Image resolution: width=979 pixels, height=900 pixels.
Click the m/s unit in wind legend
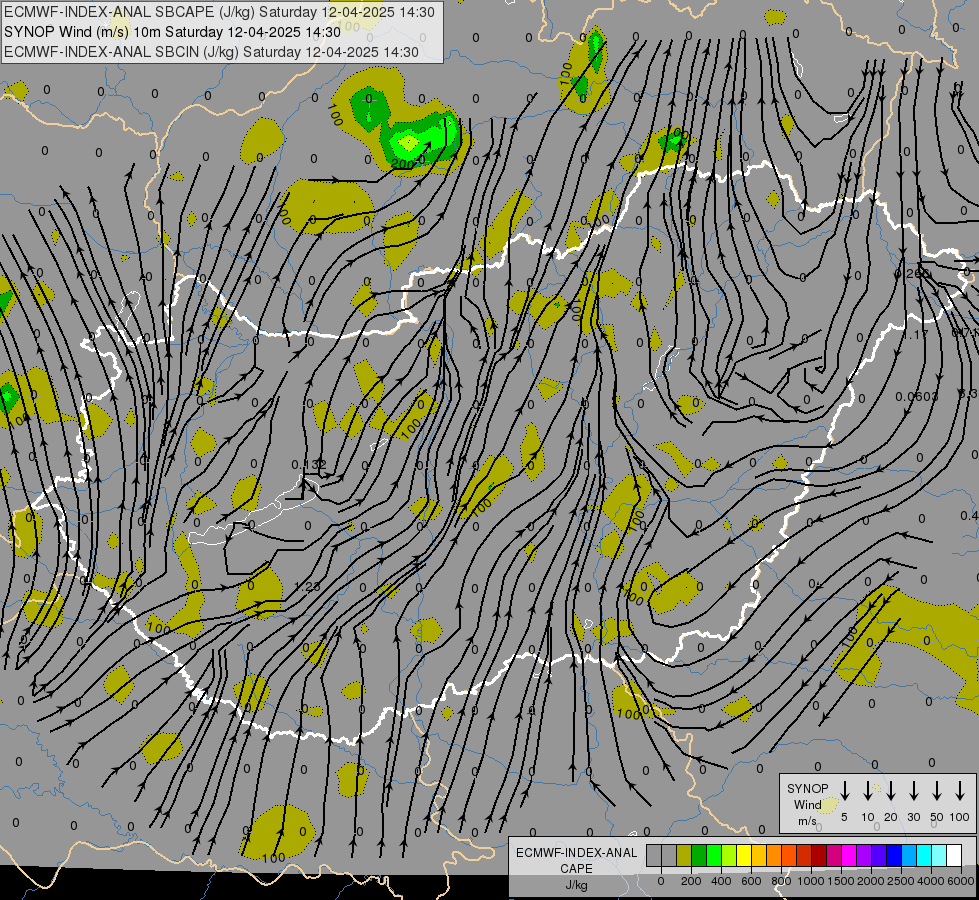tap(807, 821)
